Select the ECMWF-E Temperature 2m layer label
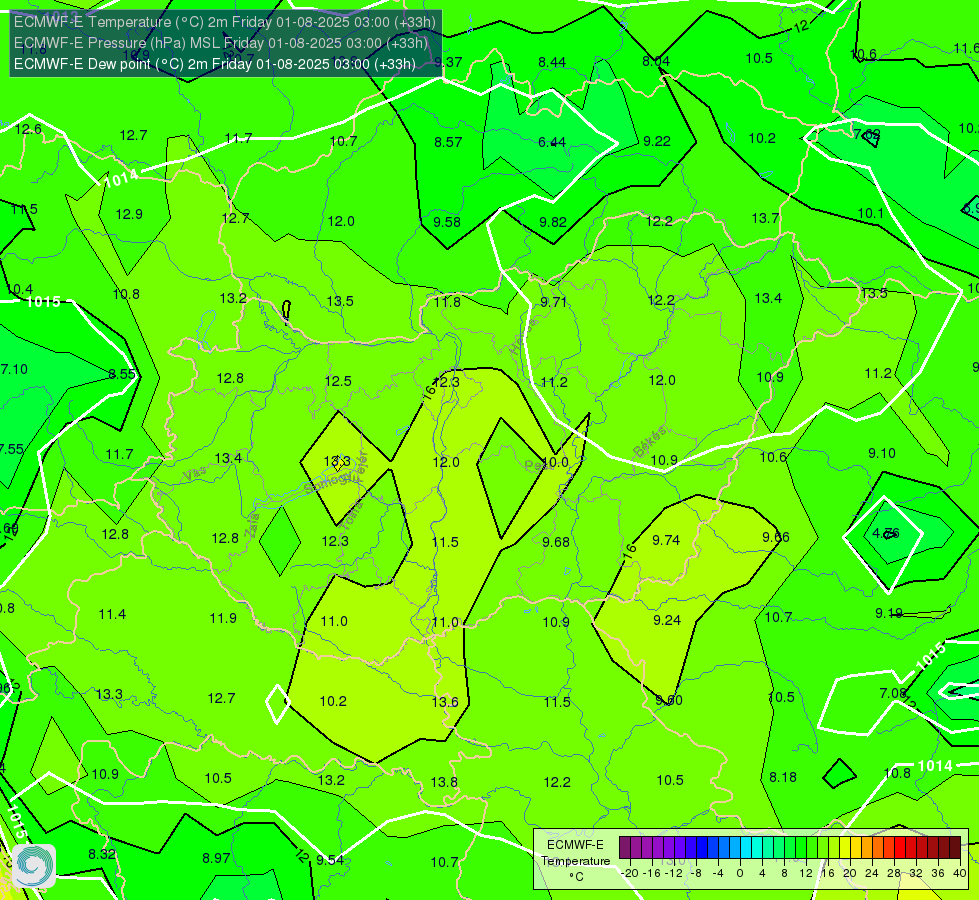Screen dimensions: 979x900 click(224, 22)
